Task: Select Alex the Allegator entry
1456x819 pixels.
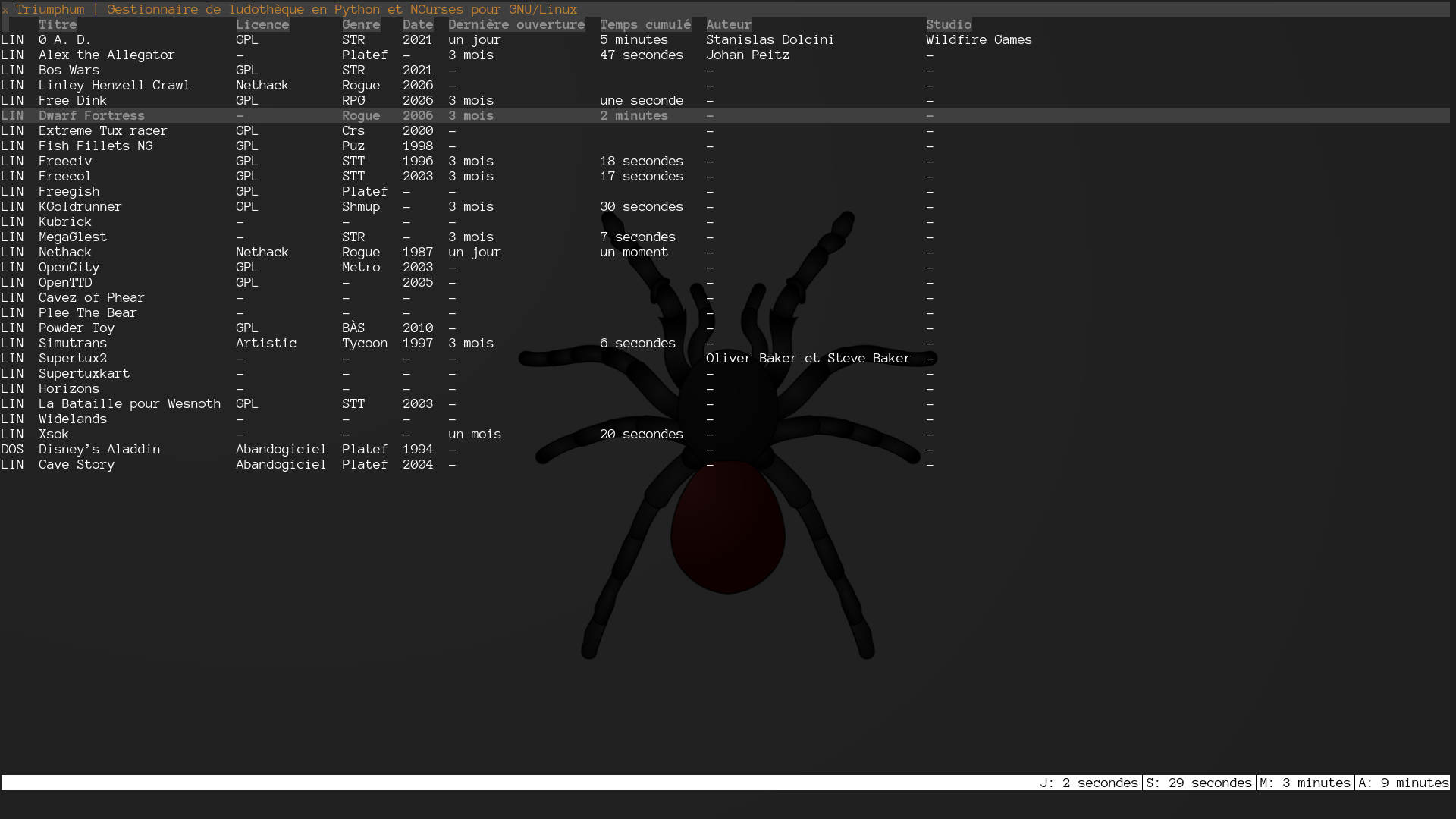Action: point(107,55)
